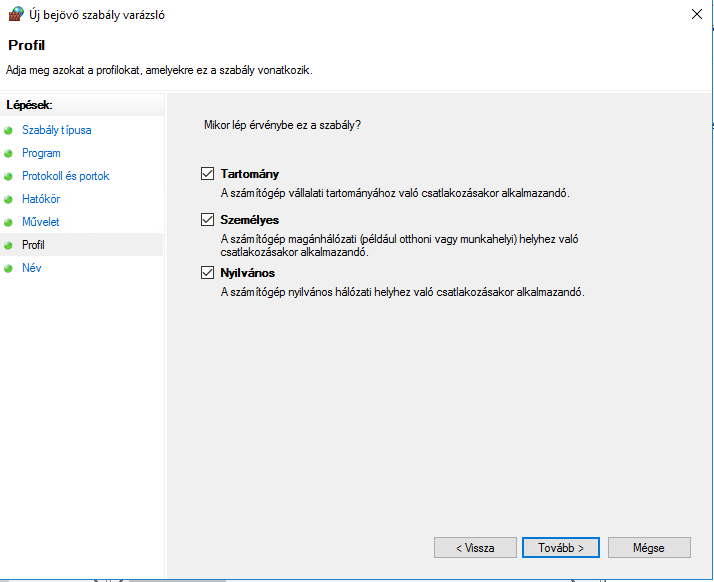Click the firewall wizard title bar icon

point(14,15)
